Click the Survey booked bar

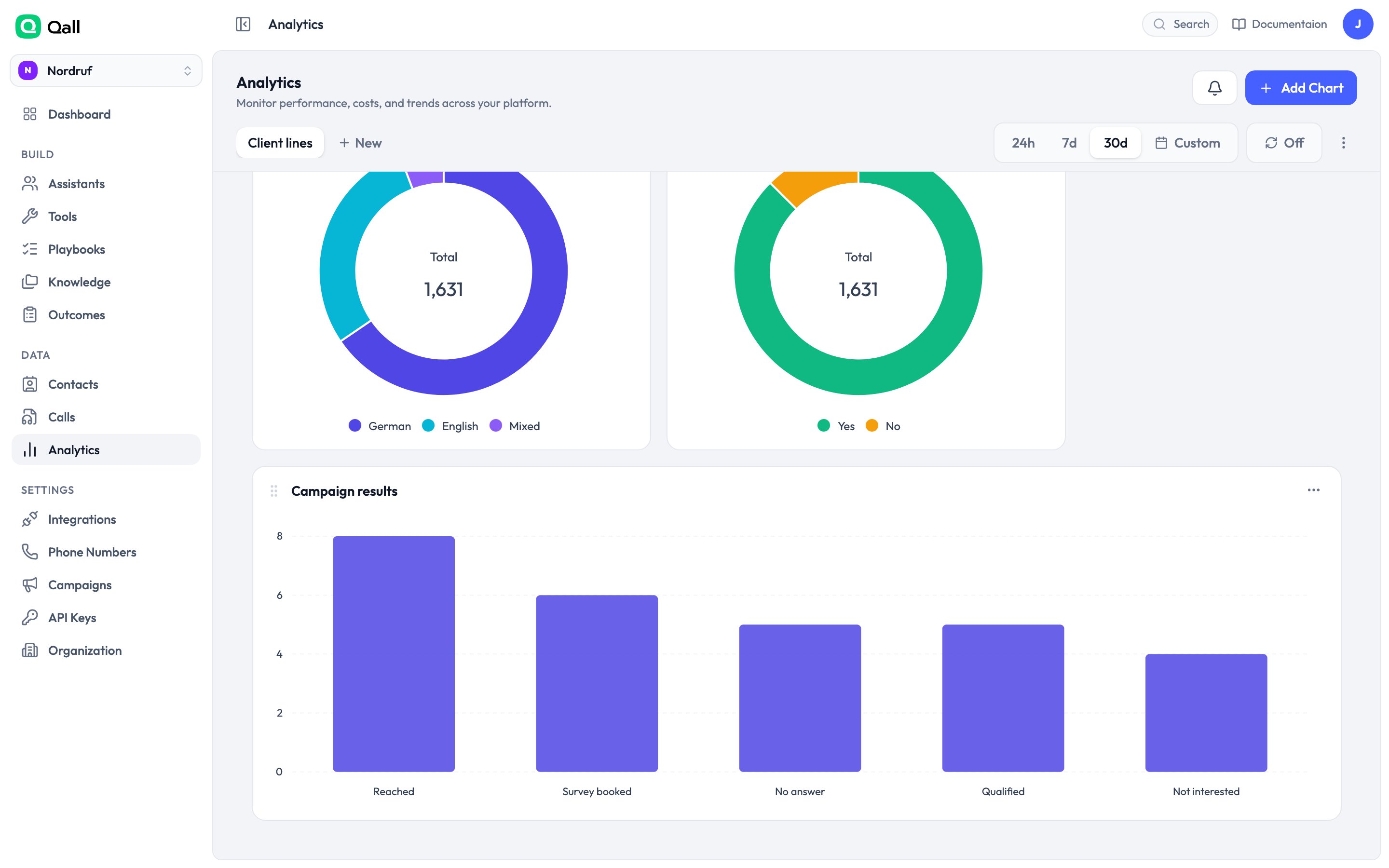click(x=597, y=683)
